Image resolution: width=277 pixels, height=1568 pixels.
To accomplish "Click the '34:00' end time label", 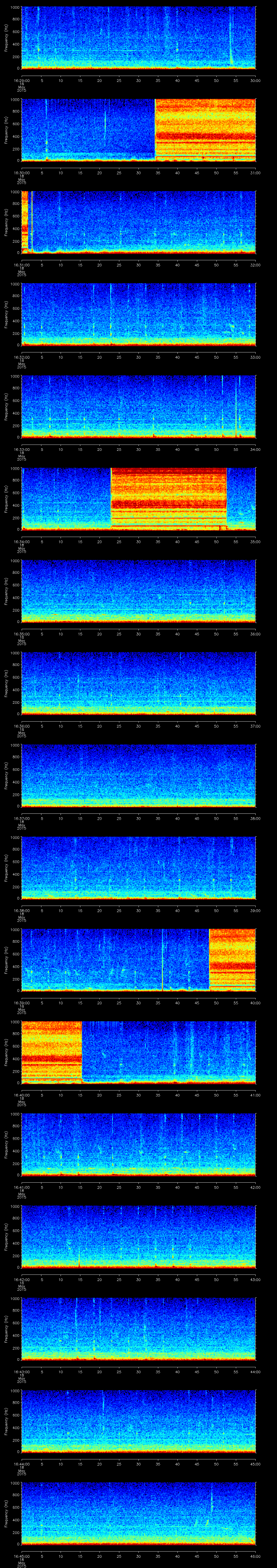I will [x=255, y=449].
